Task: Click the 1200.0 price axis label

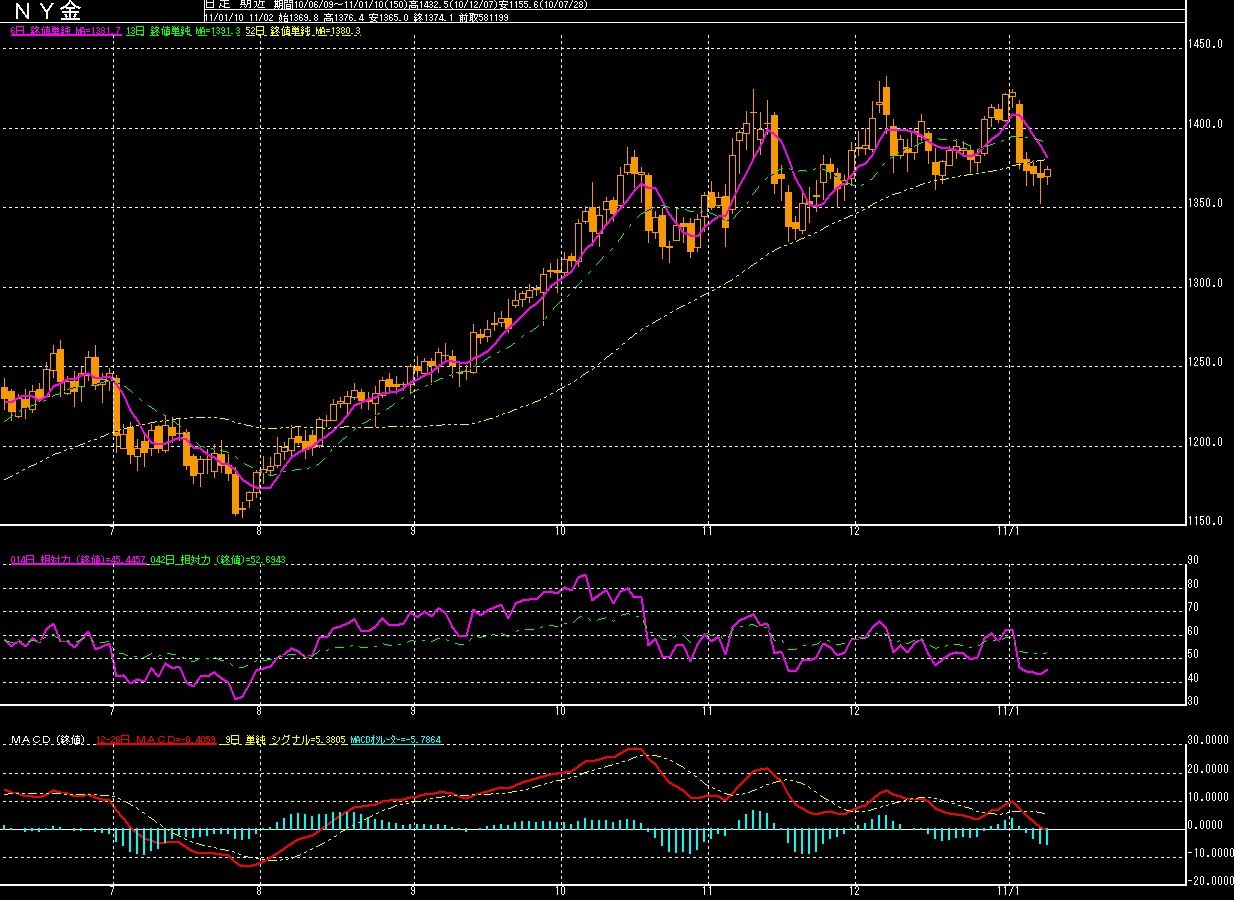Action: point(1207,442)
